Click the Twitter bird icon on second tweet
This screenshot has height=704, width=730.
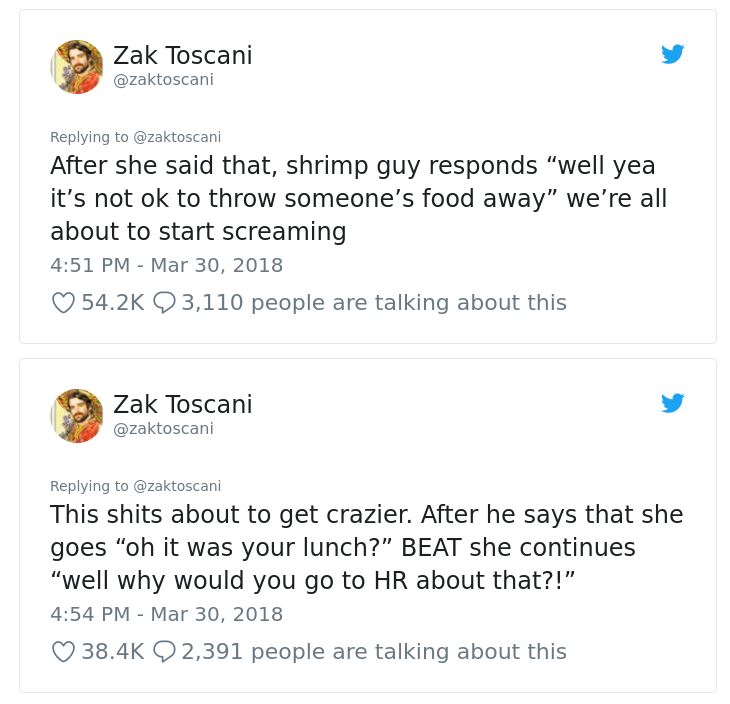point(672,403)
